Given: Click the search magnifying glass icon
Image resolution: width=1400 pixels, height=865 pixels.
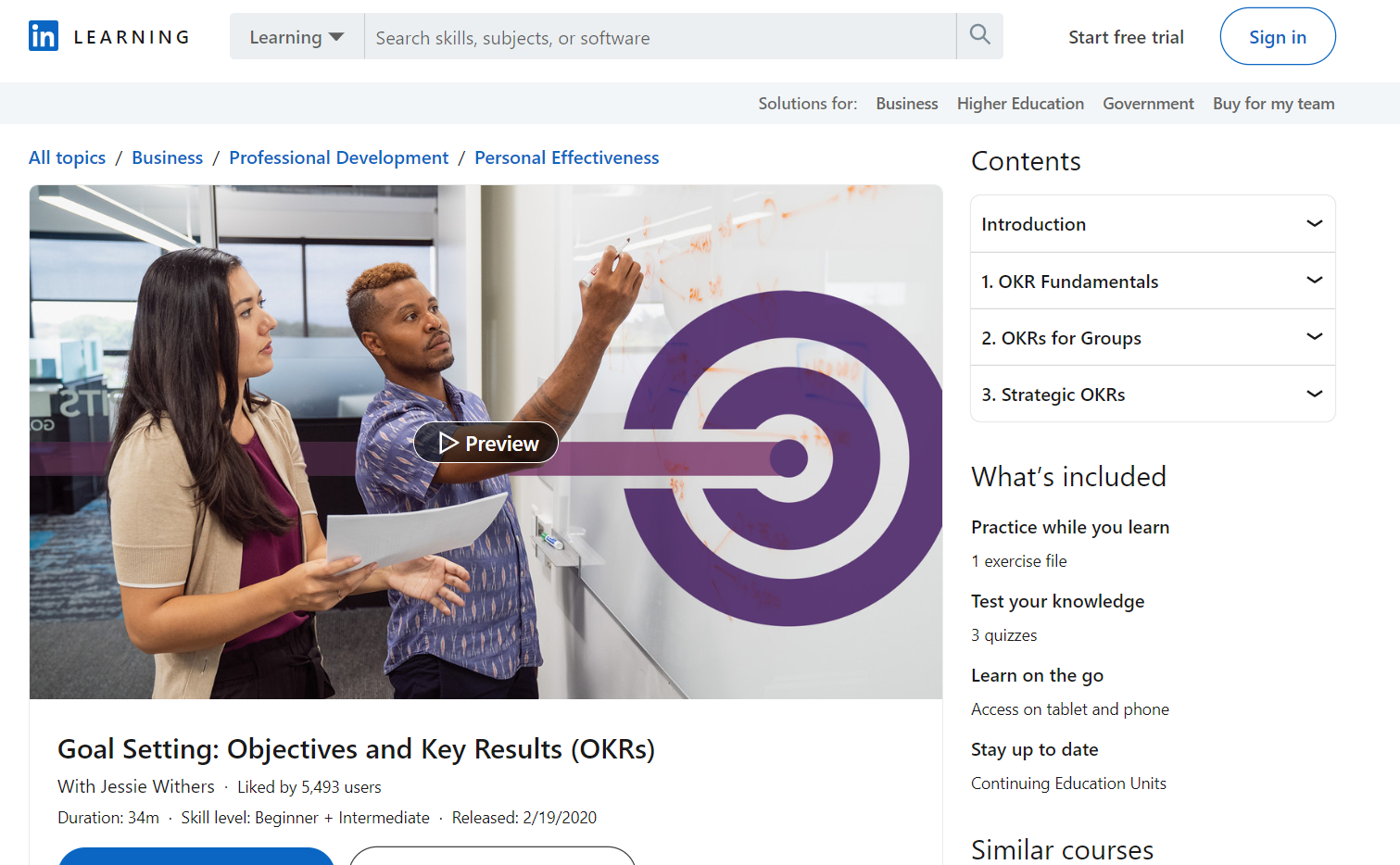Looking at the screenshot, I should (x=979, y=33).
